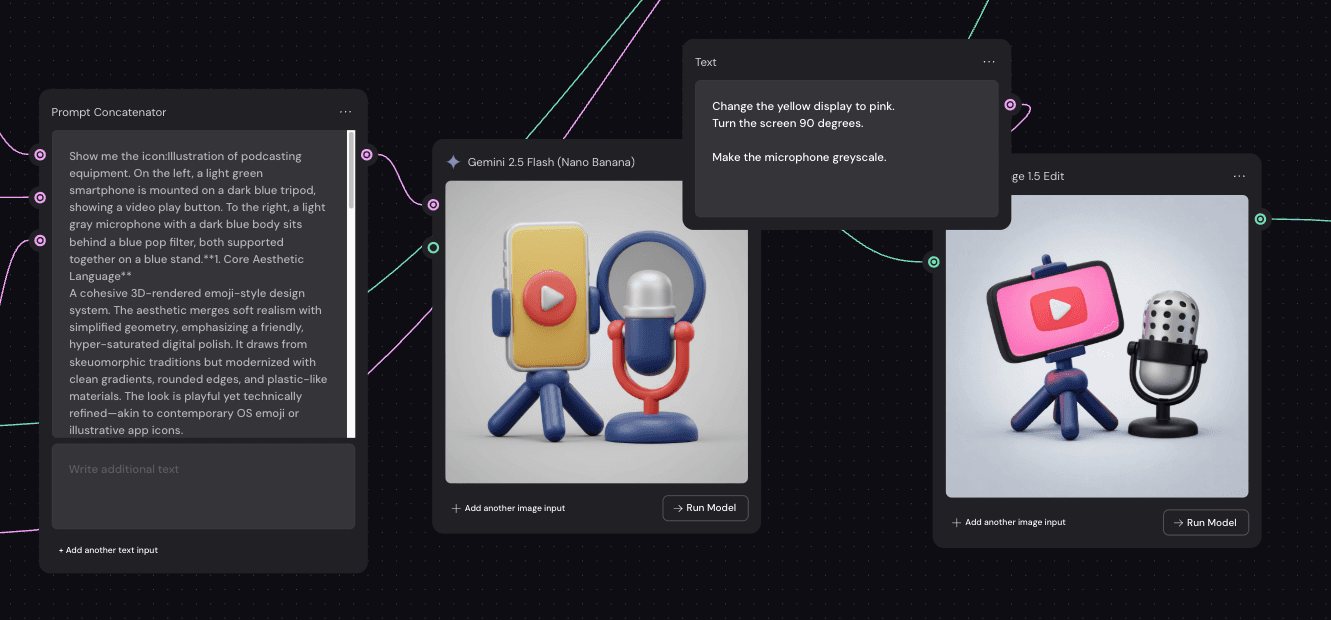
Task: Click the pink output port of the Text node
Action: click(x=1010, y=105)
